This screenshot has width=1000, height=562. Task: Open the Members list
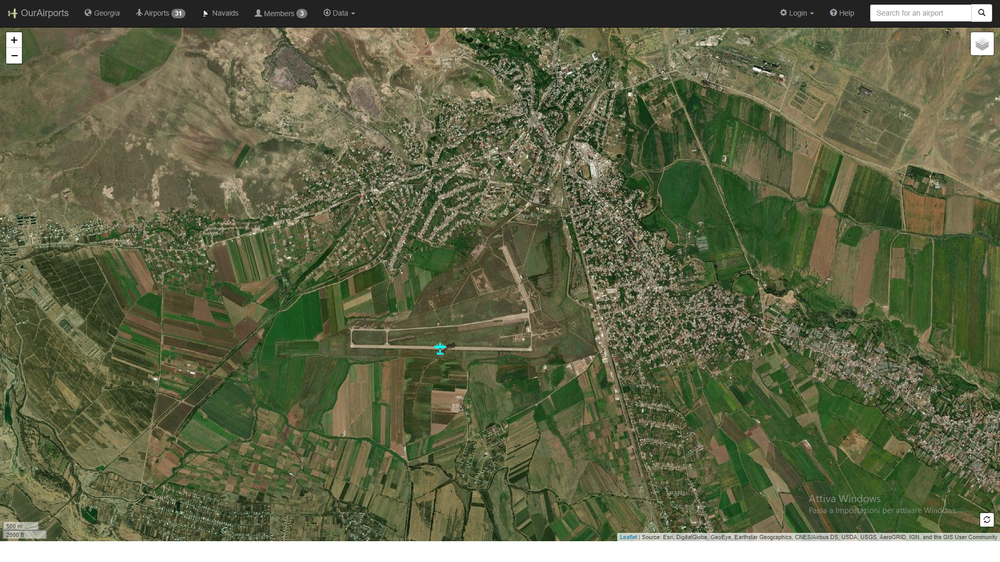pyautogui.click(x=281, y=13)
